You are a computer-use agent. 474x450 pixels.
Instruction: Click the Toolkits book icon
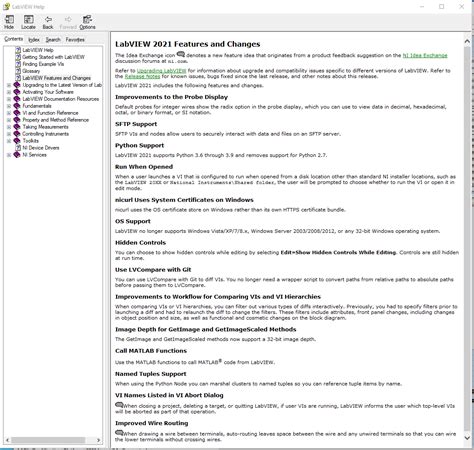click(17, 141)
